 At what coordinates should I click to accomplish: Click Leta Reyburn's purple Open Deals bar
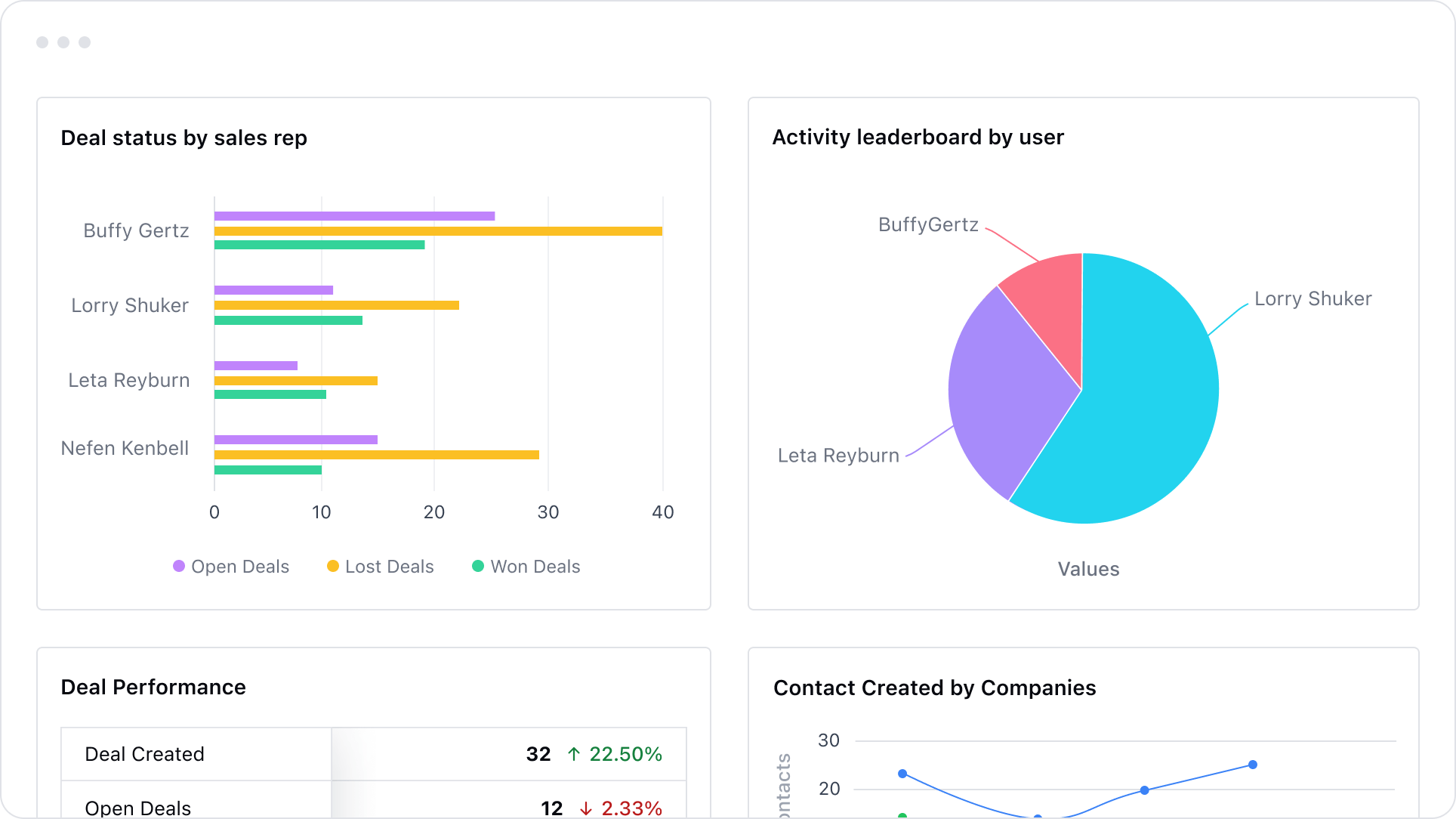point(256,366)
